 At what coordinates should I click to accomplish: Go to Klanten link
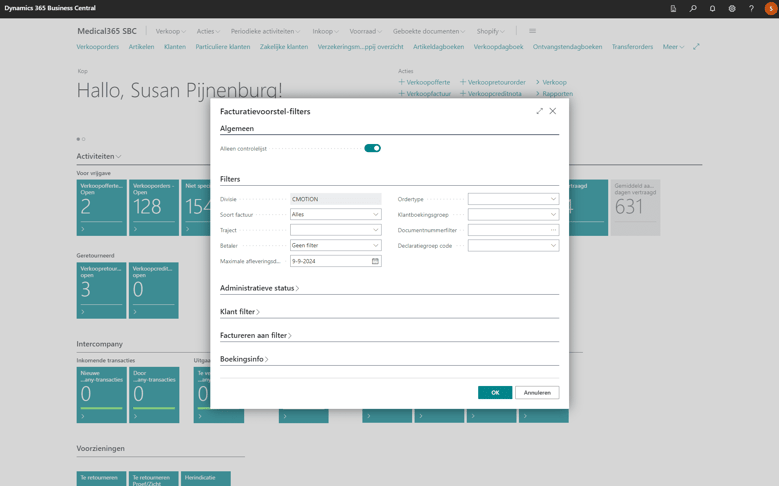click(175, 47)
